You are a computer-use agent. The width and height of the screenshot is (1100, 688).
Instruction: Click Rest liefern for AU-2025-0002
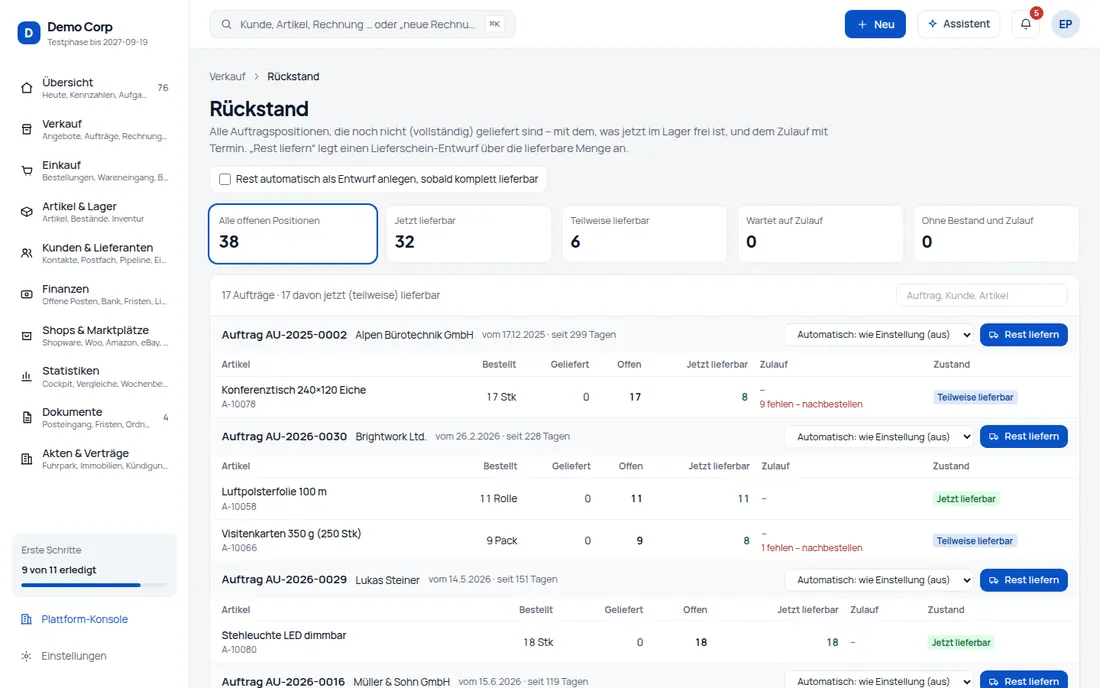tap(1024, 335)
